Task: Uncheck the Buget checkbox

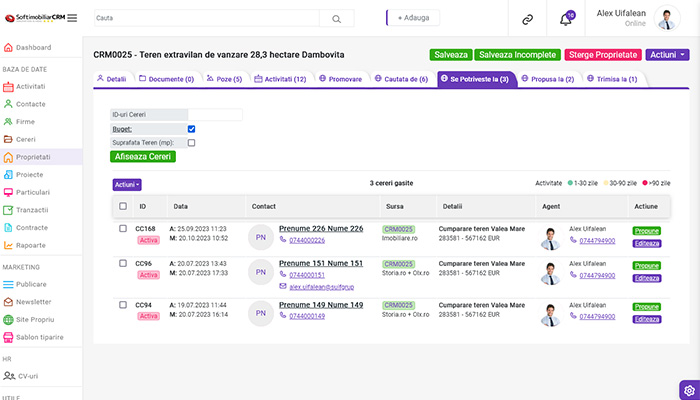Action: tap(192, 129)
